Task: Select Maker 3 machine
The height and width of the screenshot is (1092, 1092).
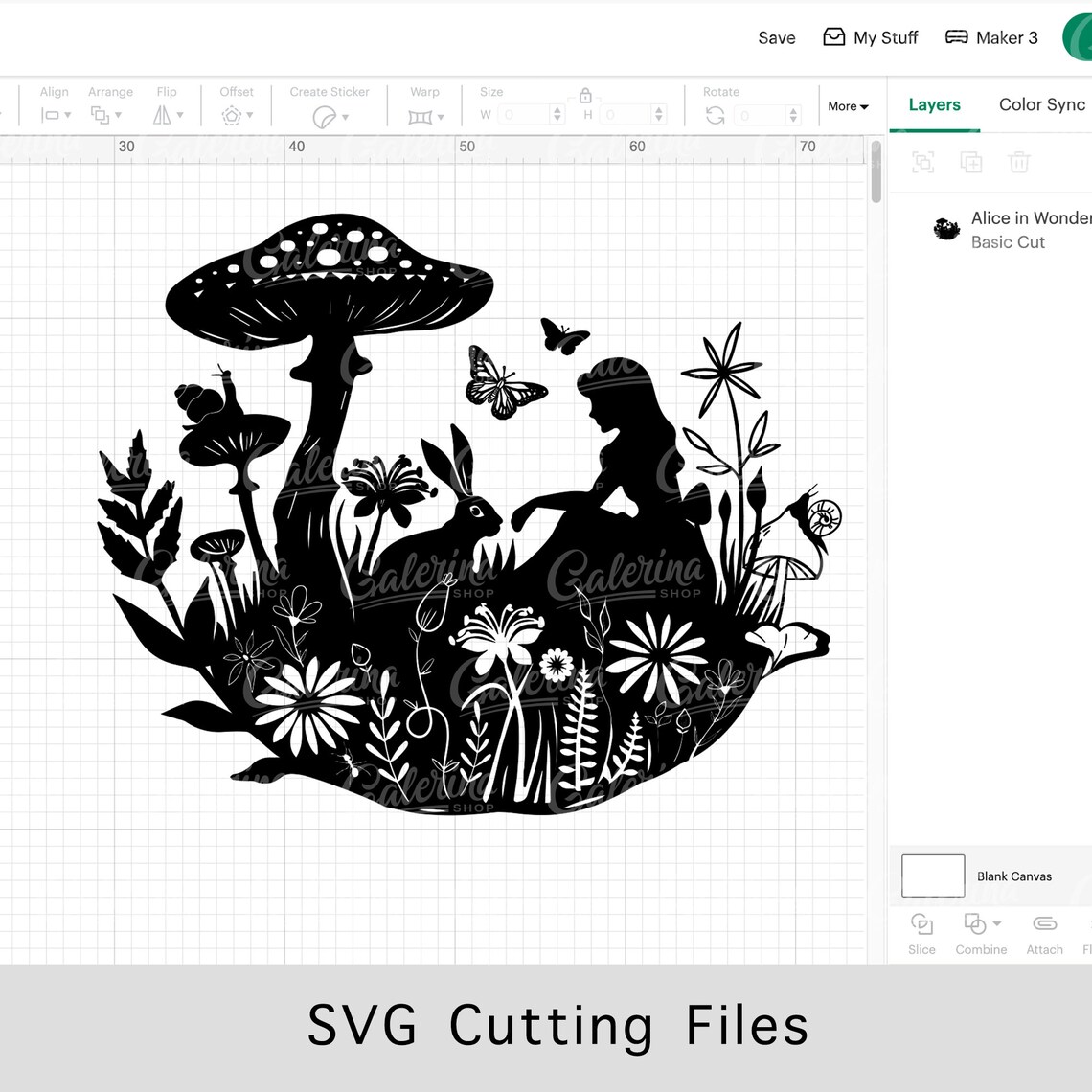Action: (991, 37)
